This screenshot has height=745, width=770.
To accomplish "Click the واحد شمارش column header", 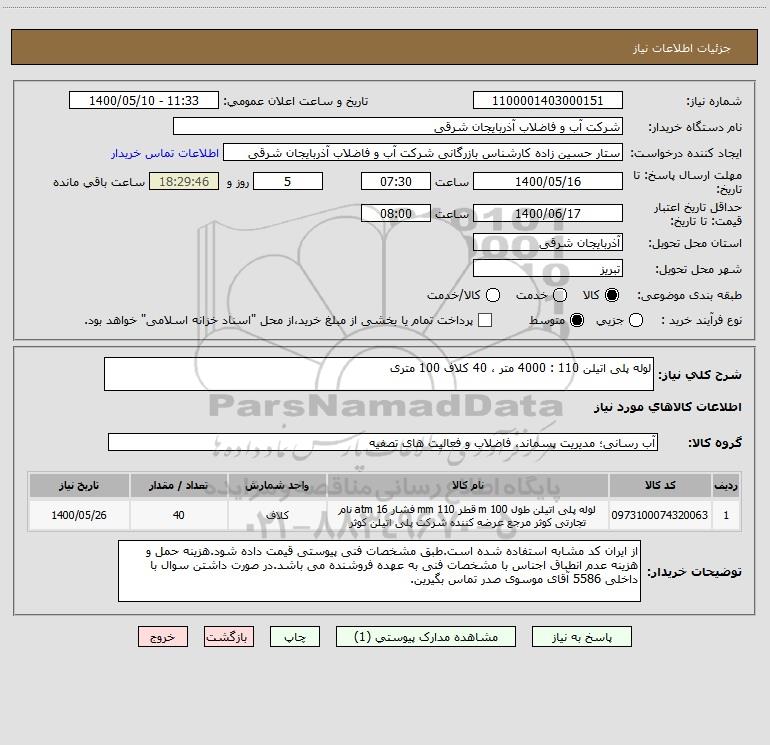I will coord(277,485).
